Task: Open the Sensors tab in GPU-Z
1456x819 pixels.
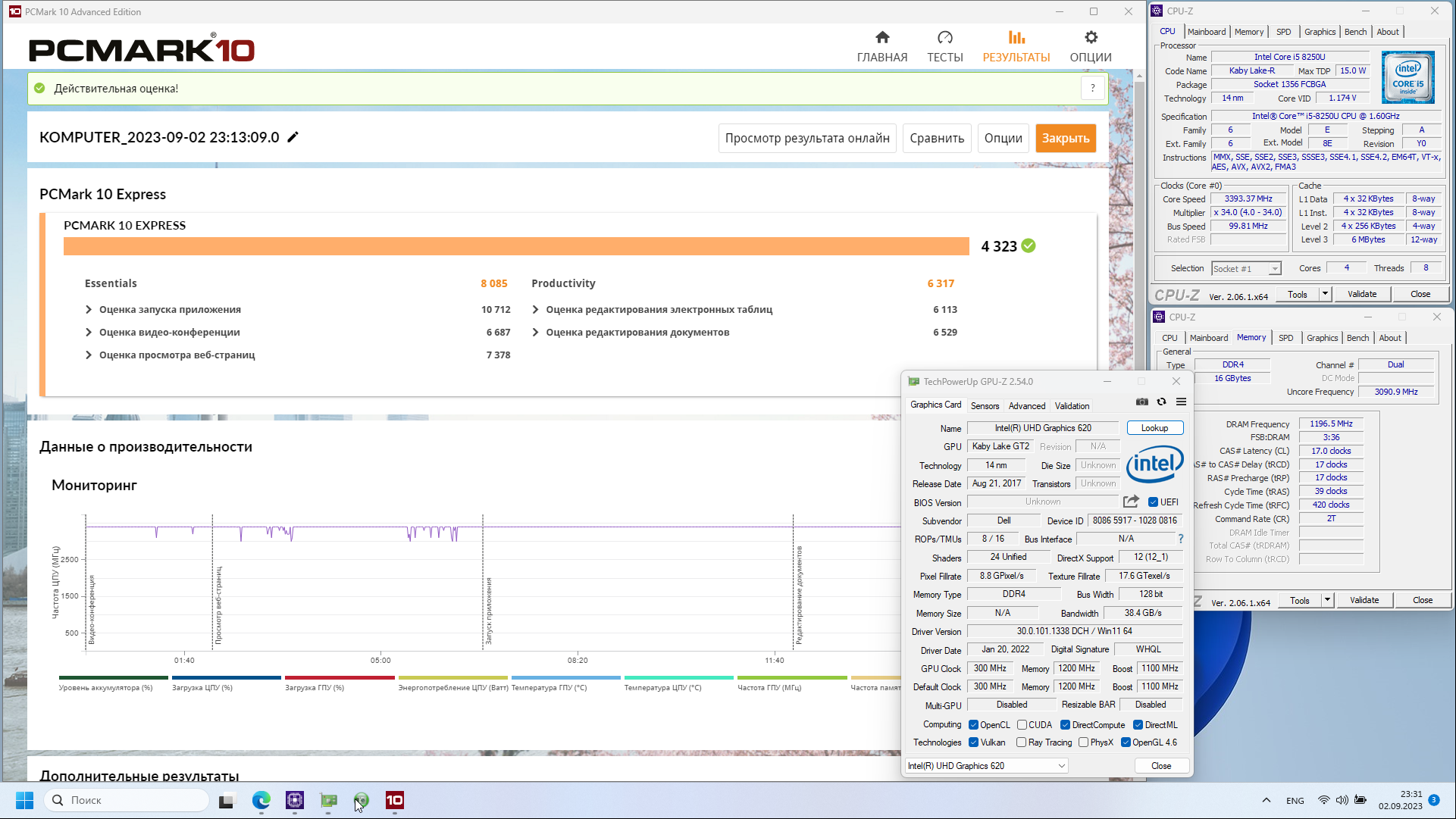Action: [985, 406]
